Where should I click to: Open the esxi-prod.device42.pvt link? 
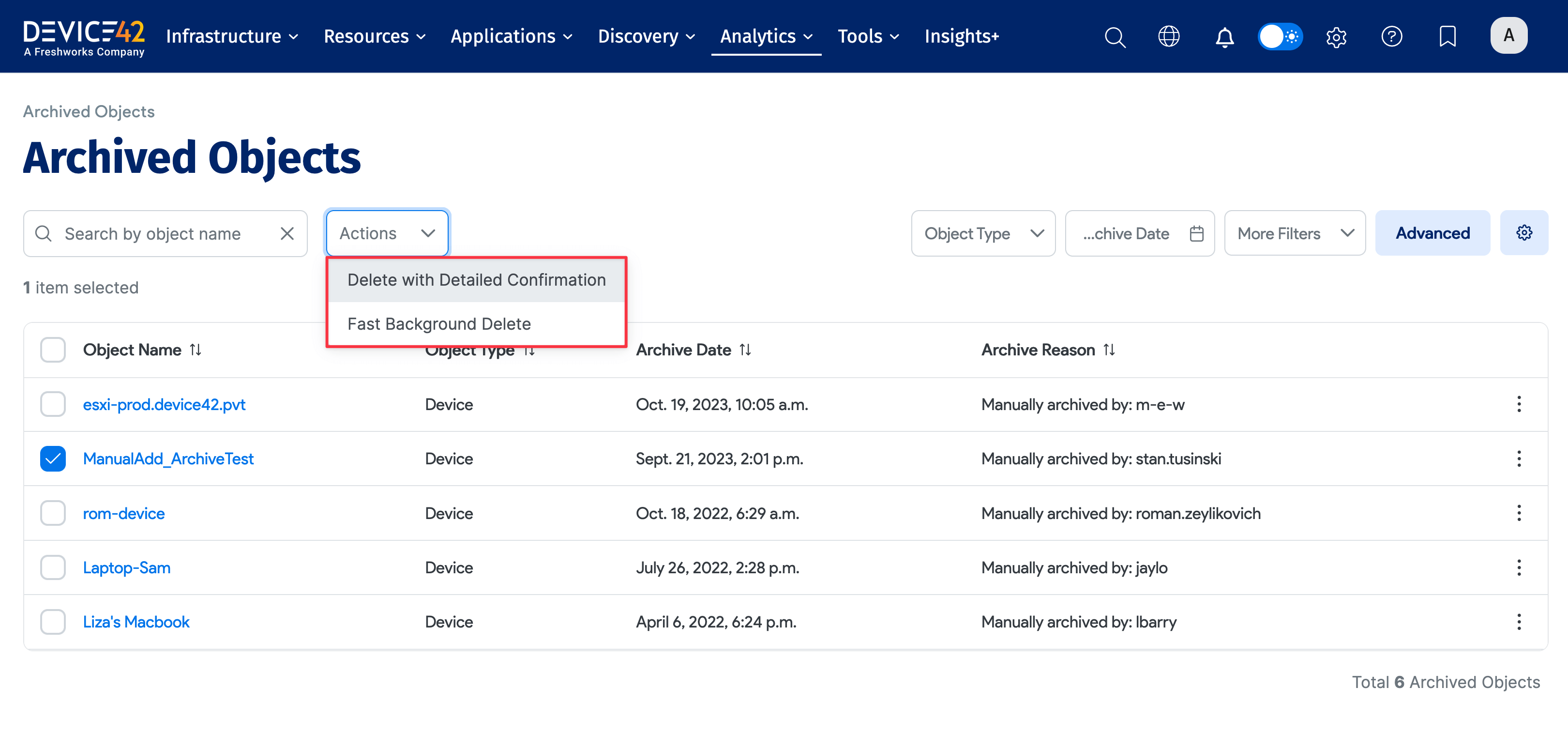point(164,404)
